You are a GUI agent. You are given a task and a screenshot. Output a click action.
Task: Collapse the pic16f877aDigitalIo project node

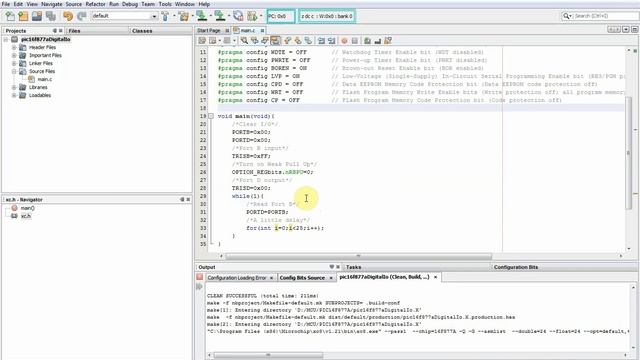click(6, 40)
